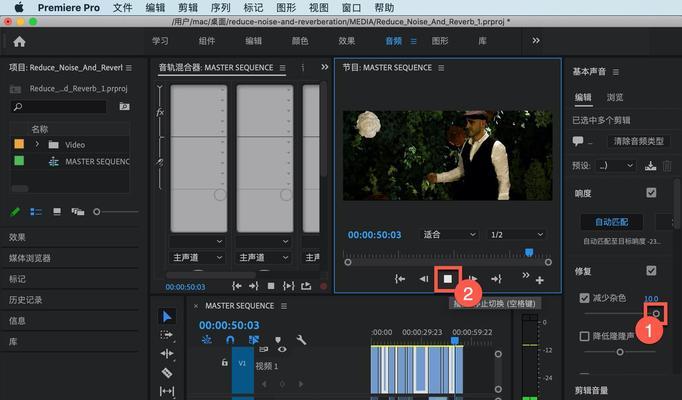
Task: Save the Essential Sound preset
Action: click(650, 166)
